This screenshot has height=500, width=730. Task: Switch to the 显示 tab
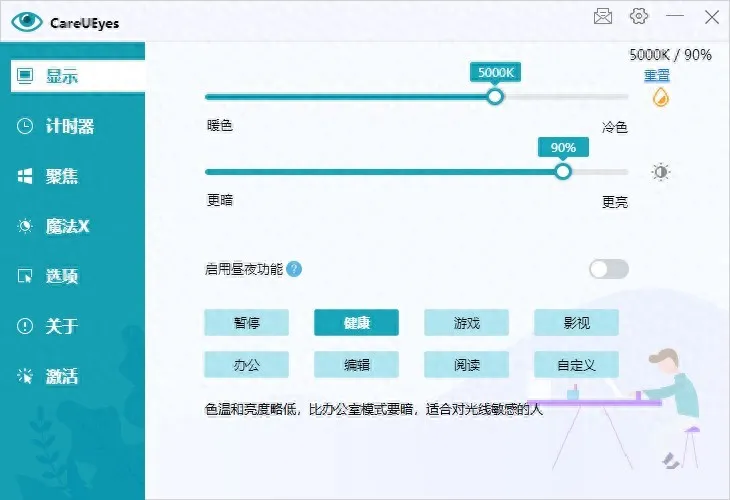coord(78,75)
